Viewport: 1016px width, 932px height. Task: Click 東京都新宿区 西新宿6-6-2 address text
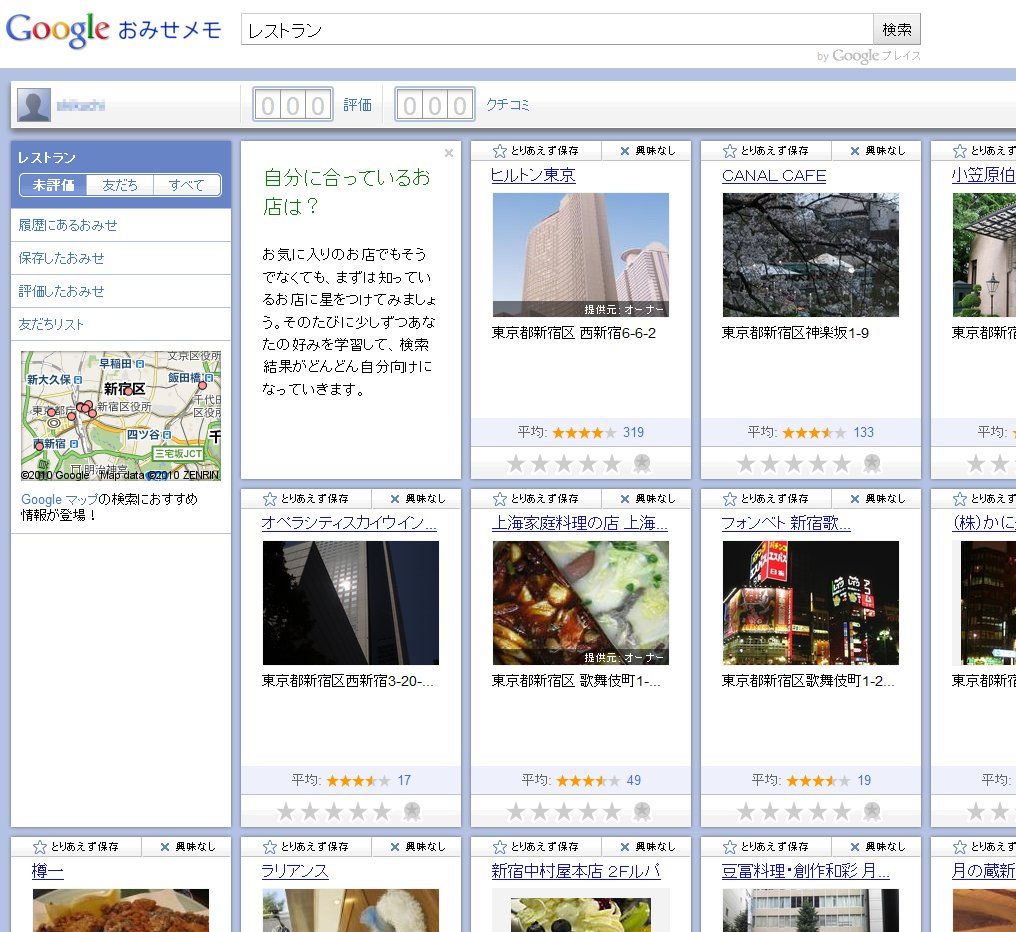(573, 333)
